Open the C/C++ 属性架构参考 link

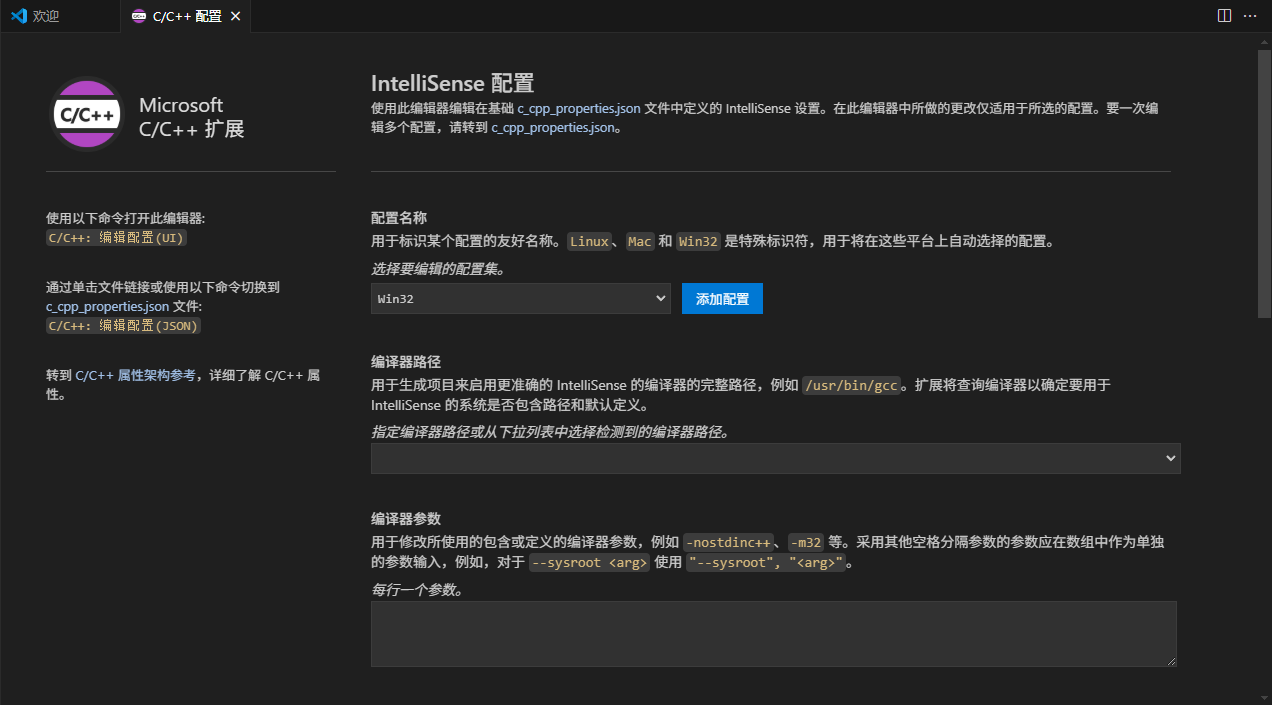click(135, 376)
